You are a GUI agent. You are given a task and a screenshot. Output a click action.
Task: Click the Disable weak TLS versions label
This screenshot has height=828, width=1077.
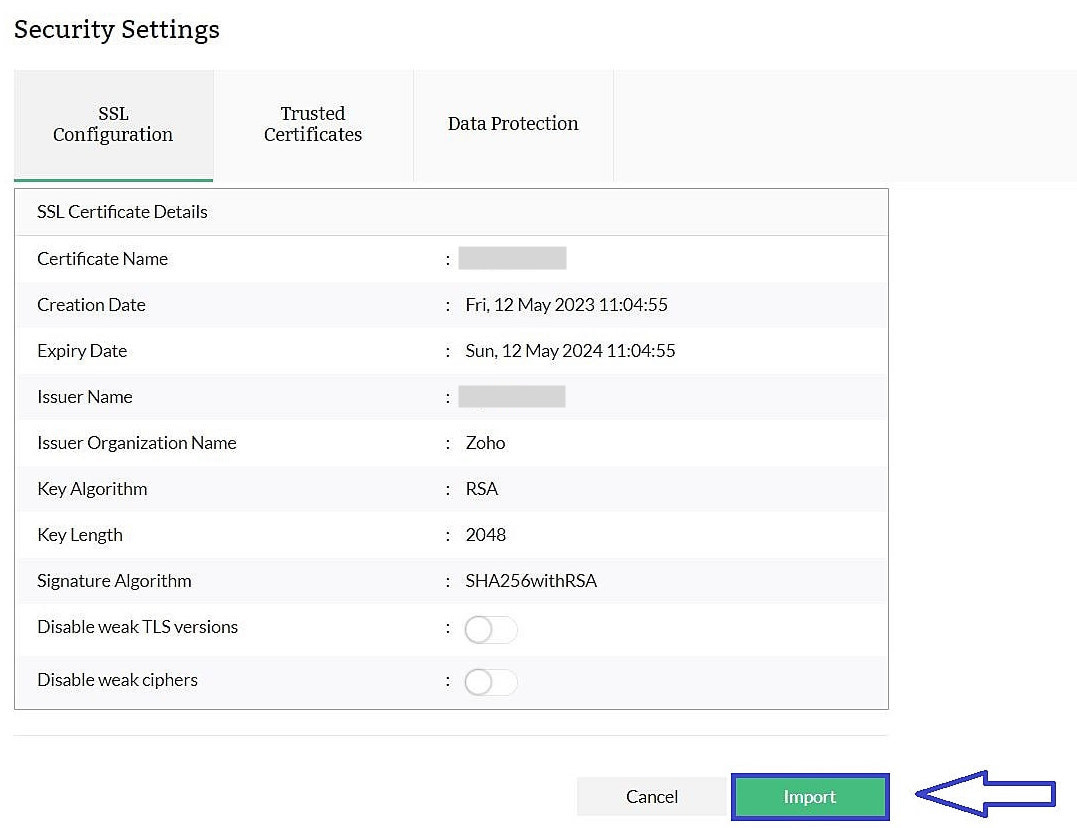coord(137,627)
